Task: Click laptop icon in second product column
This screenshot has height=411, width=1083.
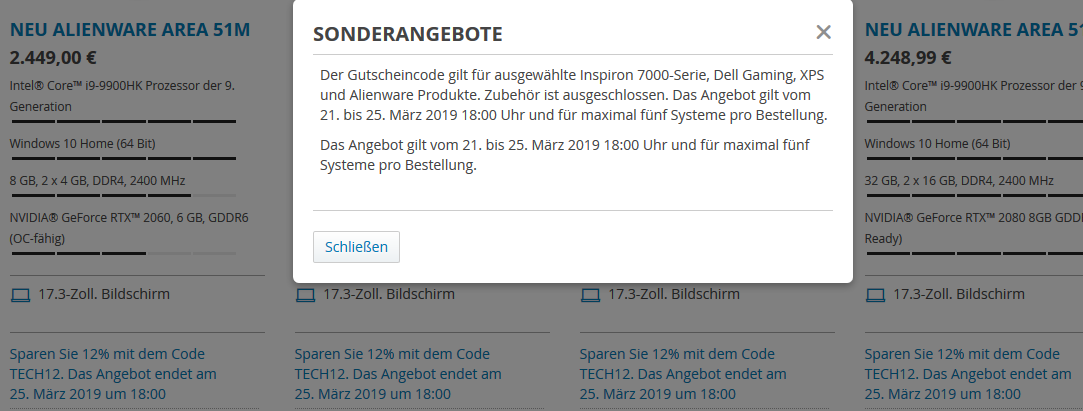Action: [305, 295]
